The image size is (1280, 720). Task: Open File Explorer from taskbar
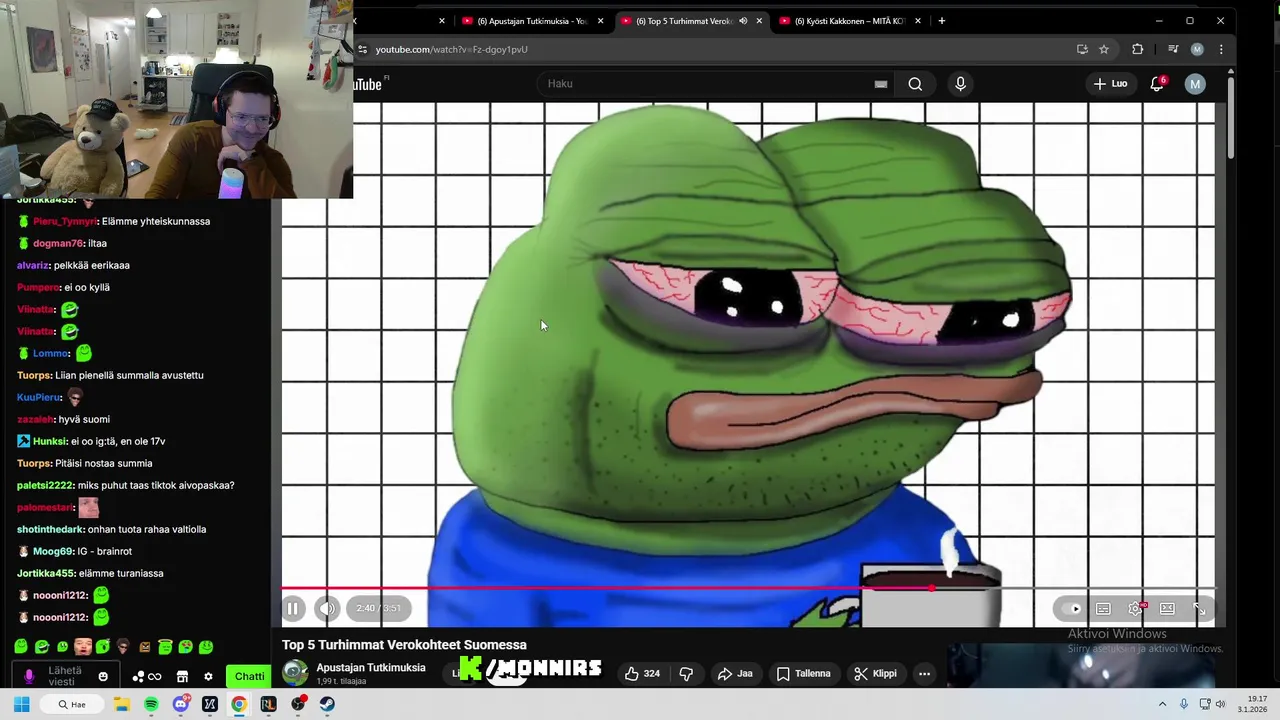(122, 704)
